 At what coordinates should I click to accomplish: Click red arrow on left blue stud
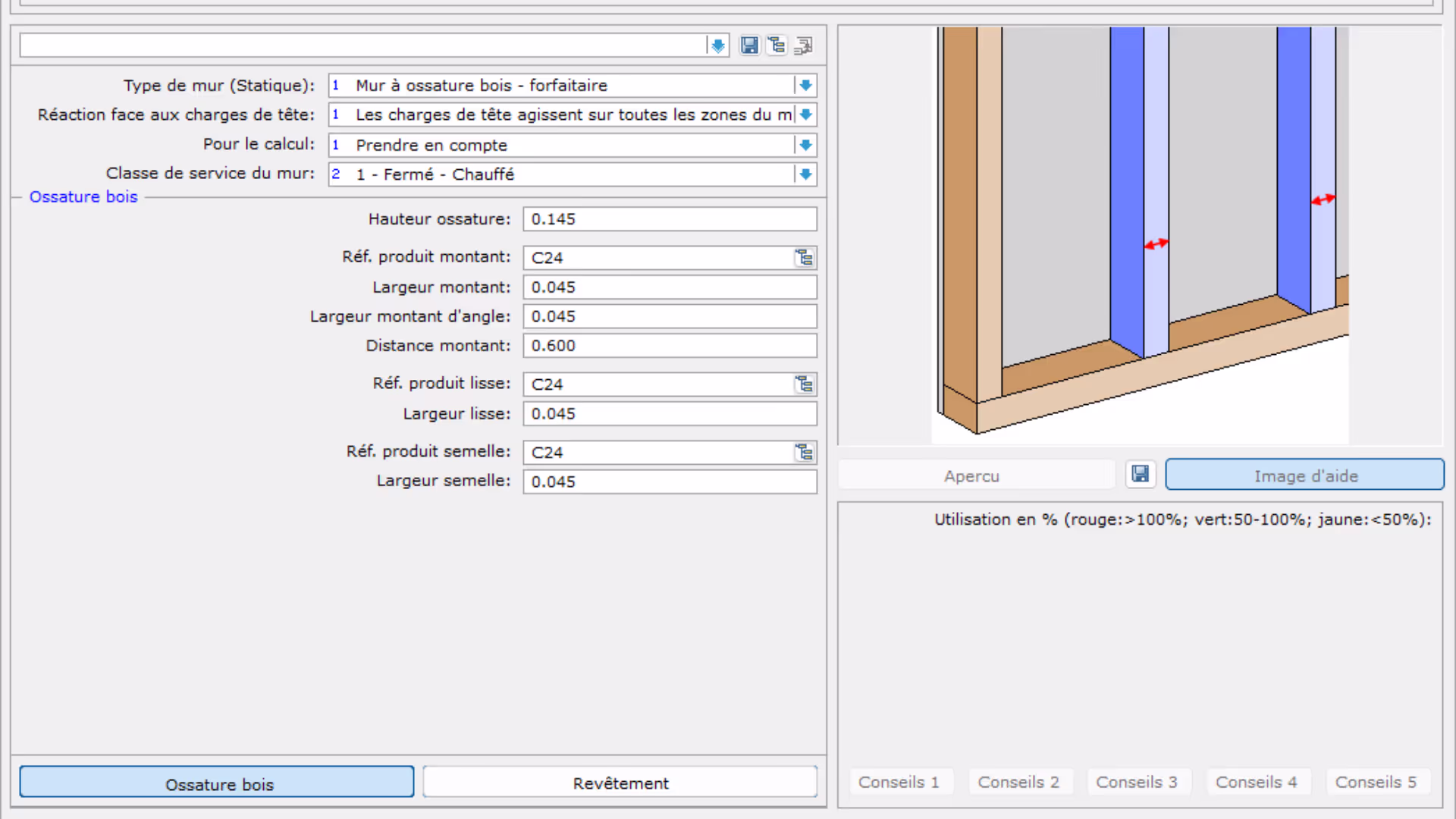pyautogui.click(x=1156, y=244)
